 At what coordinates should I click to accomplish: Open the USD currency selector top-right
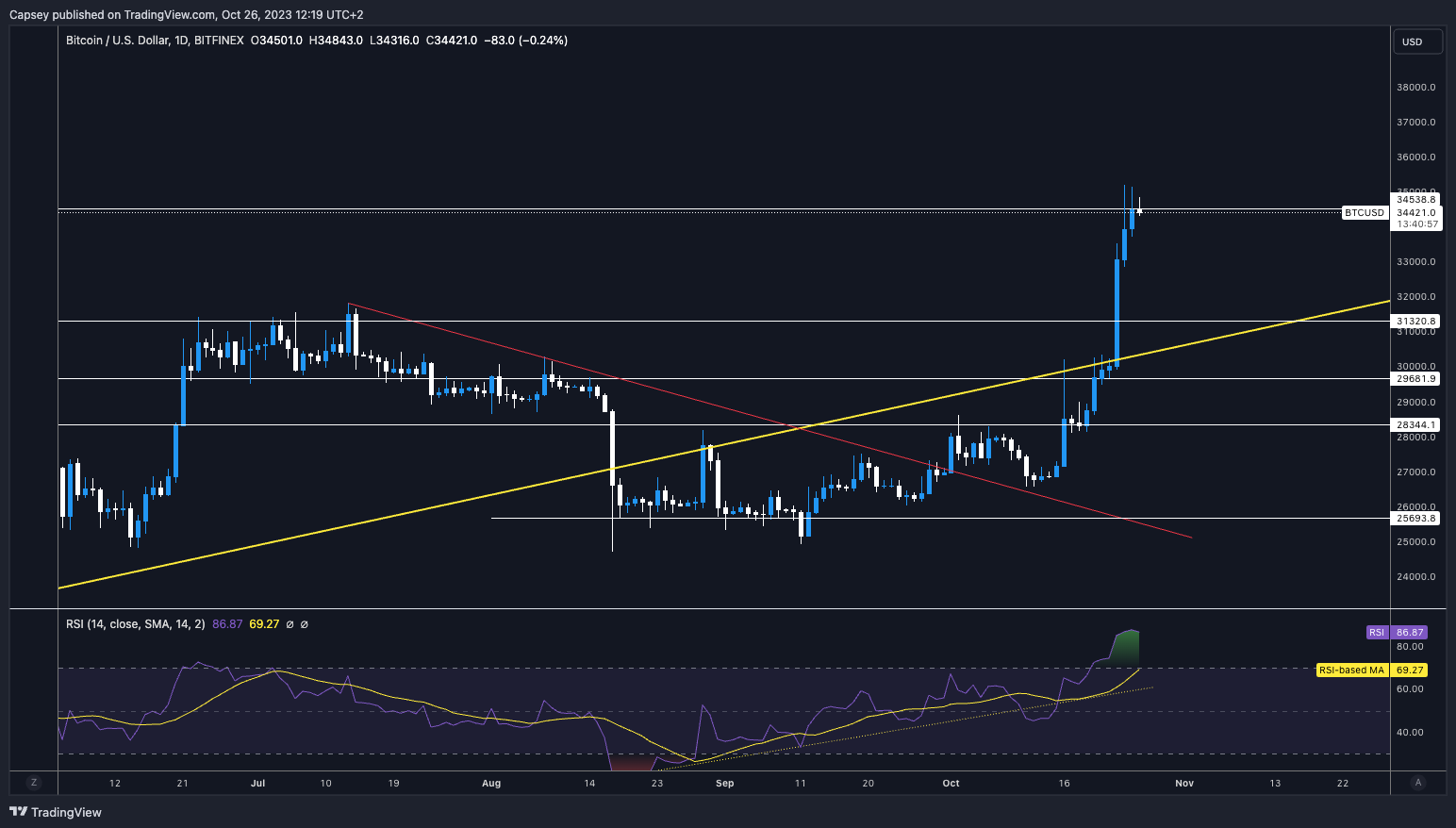pyautogui.click(x=1417, y=41)
